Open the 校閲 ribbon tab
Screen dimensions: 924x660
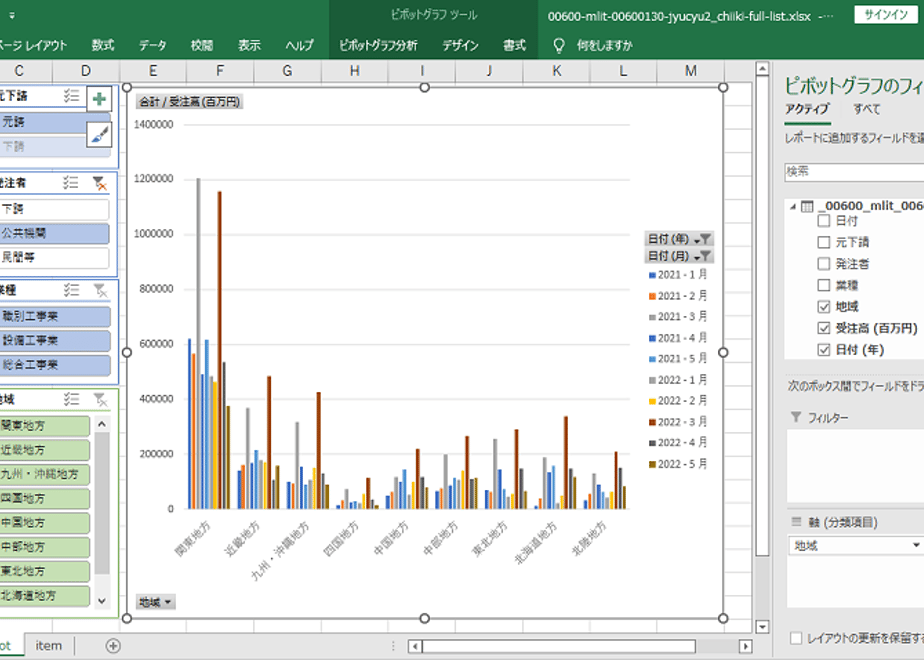point(202,45)
